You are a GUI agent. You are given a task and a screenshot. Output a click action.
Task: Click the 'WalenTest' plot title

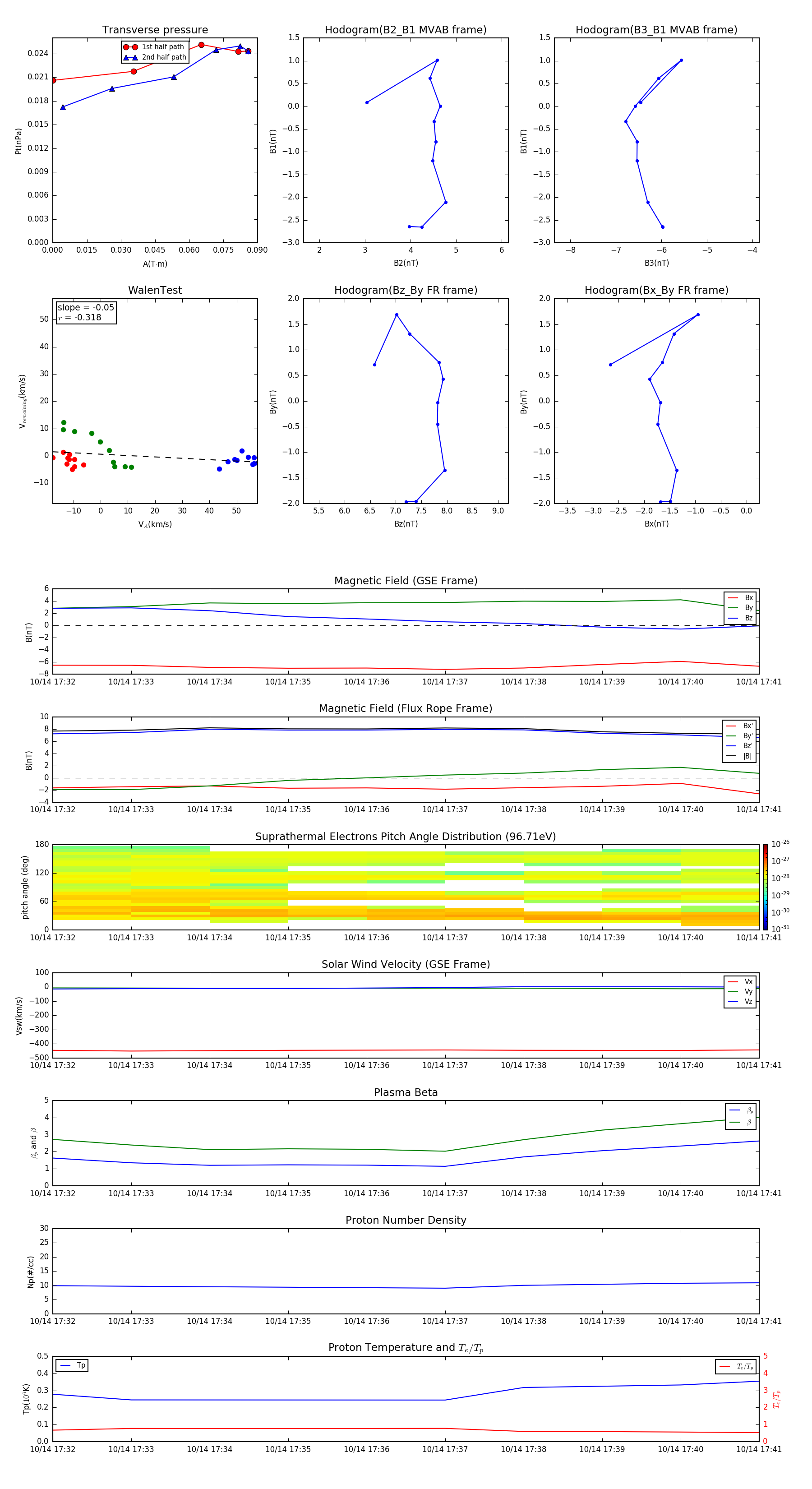[x=155, y=290]
